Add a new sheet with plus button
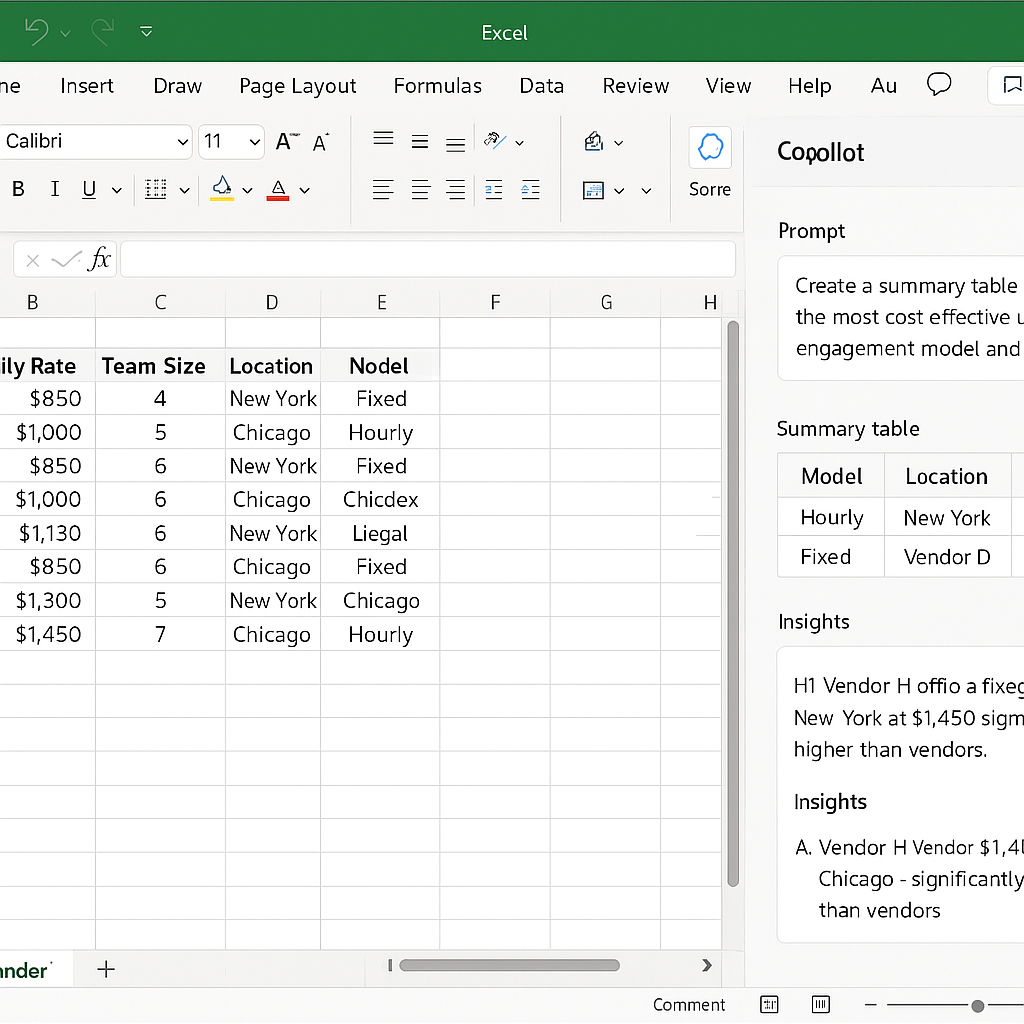The width and height of the screenshot is (1024, 1024). (x=106, y=969)
